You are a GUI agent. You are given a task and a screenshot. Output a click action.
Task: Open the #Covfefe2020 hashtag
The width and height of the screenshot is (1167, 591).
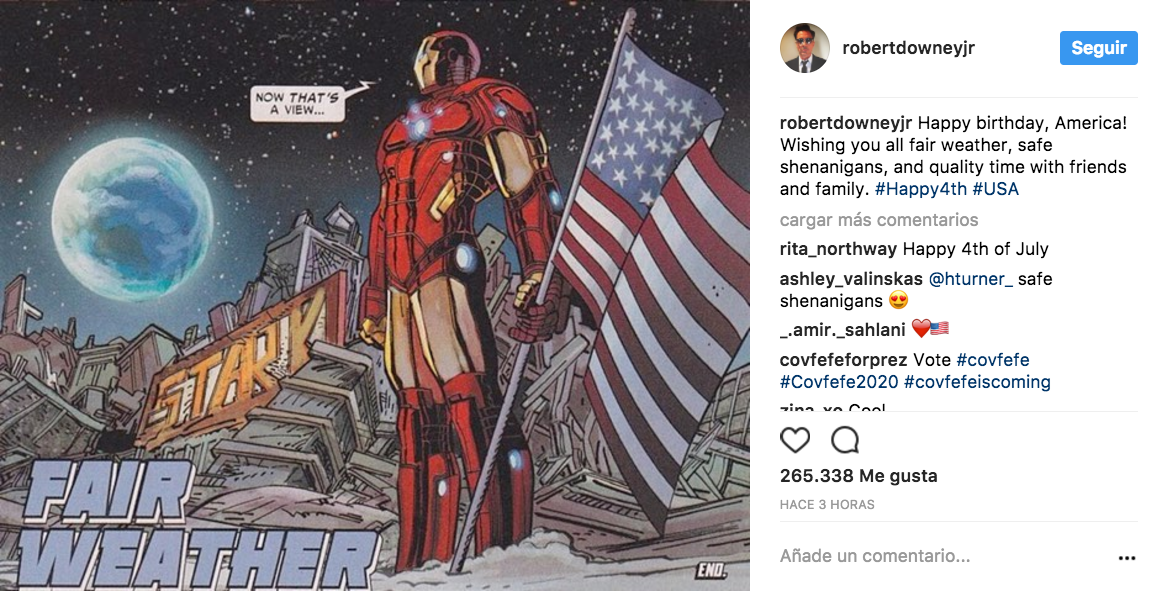click(x=839, y=382)
